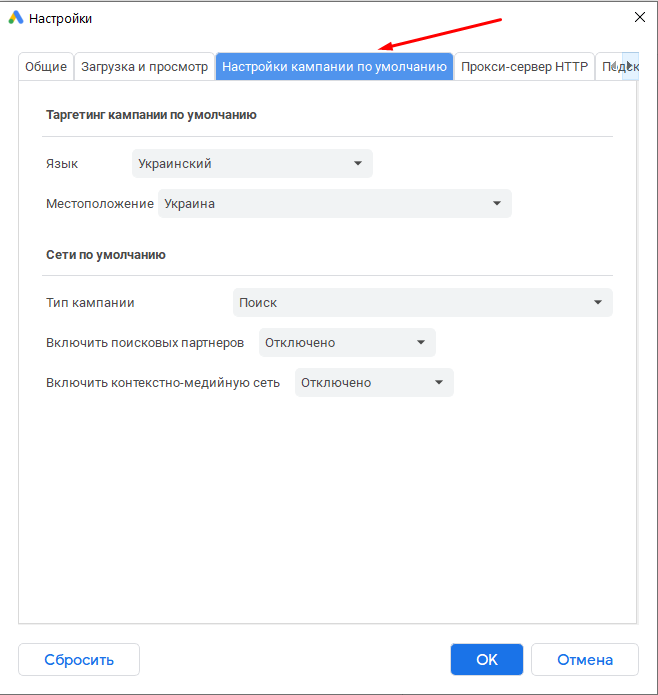Image resolution: width=658 pixels, height=695 pixels.
Task: Close the Настройки dialog window
Action: point(639,17)
